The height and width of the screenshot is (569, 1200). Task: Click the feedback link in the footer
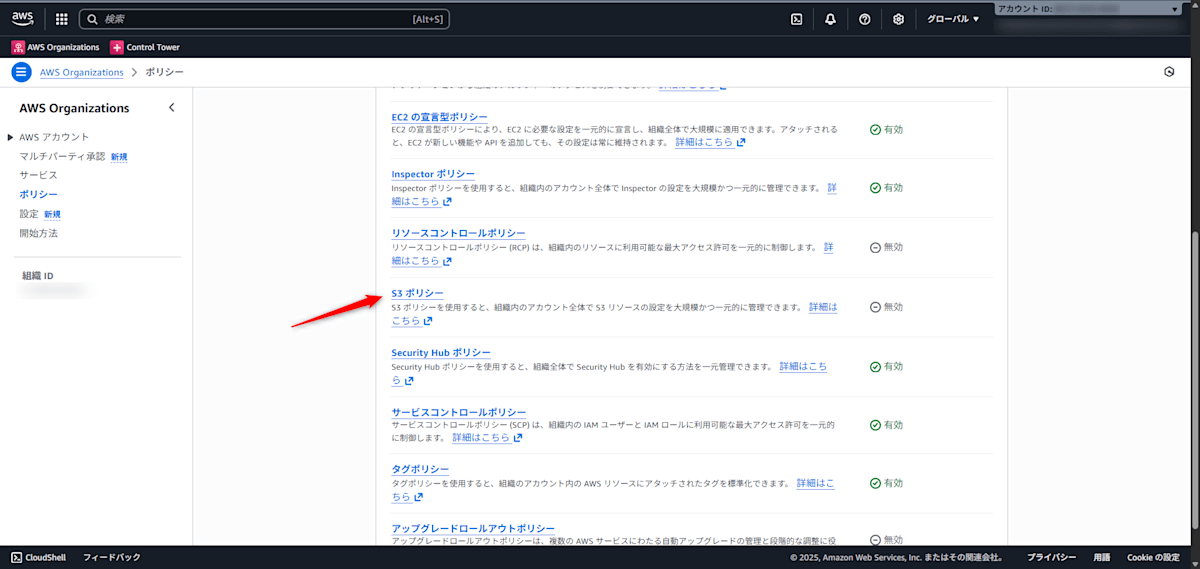coord(111,557)
